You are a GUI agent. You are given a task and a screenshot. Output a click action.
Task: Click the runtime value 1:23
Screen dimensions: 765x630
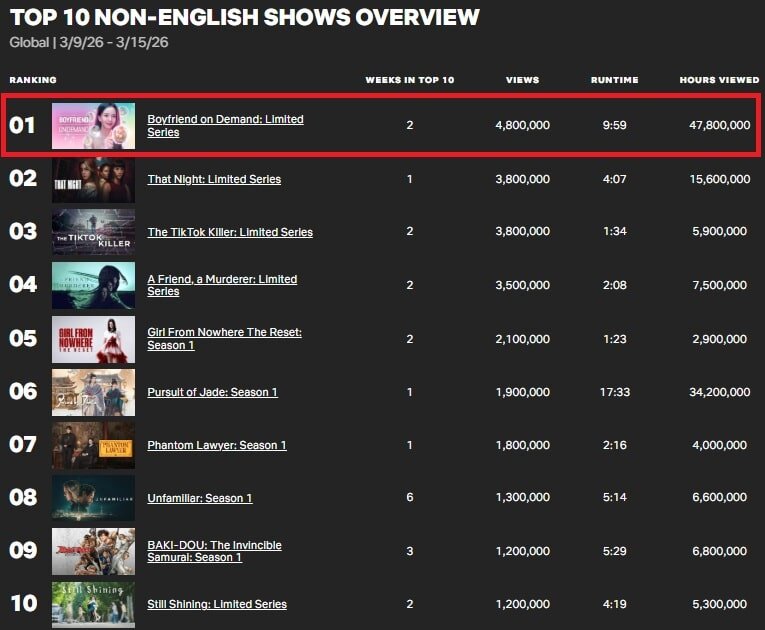click(615, 339)
